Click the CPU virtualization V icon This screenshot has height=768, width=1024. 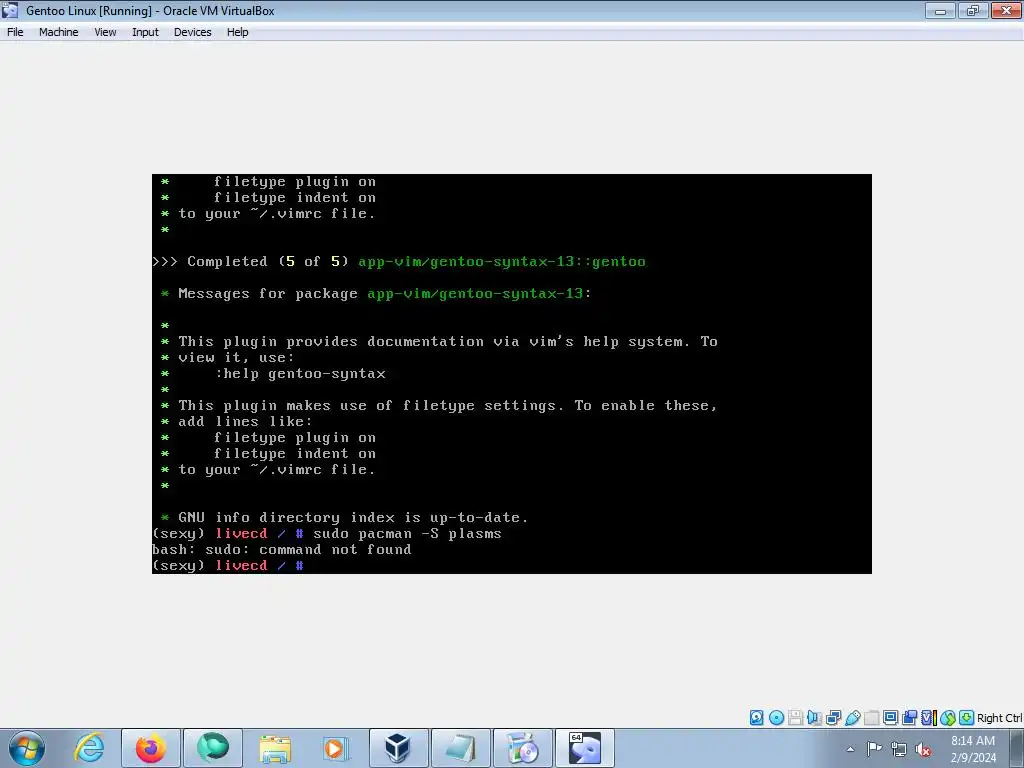(929, 718)
